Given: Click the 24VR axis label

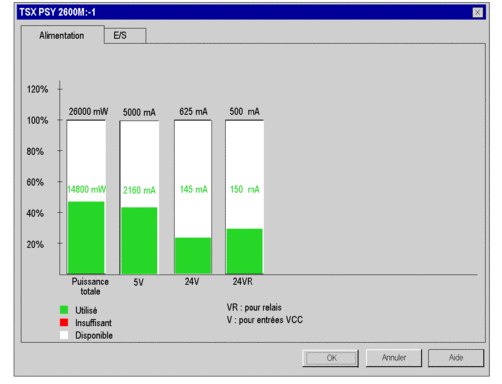Looking at the screenshot, I should (242, 282).
